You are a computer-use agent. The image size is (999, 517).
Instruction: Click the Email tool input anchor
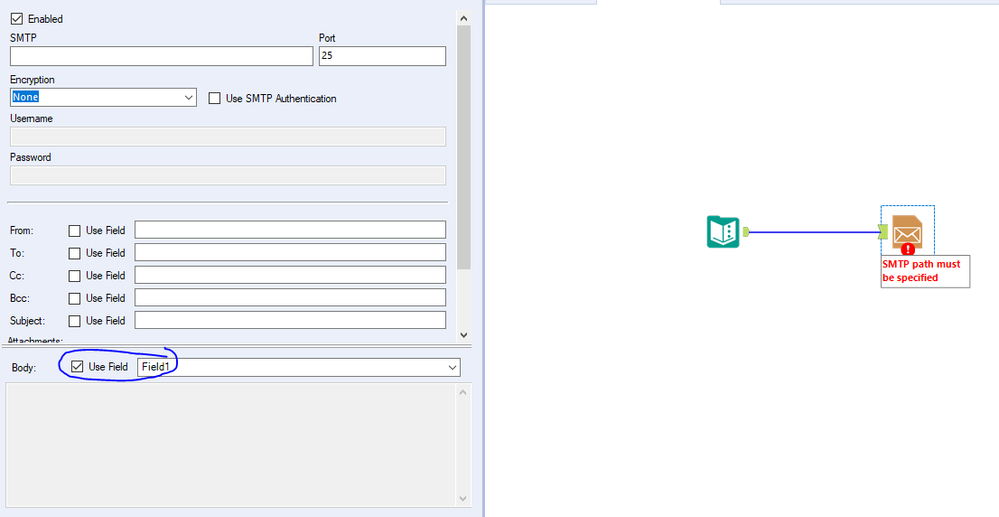[x=883, y=232]
